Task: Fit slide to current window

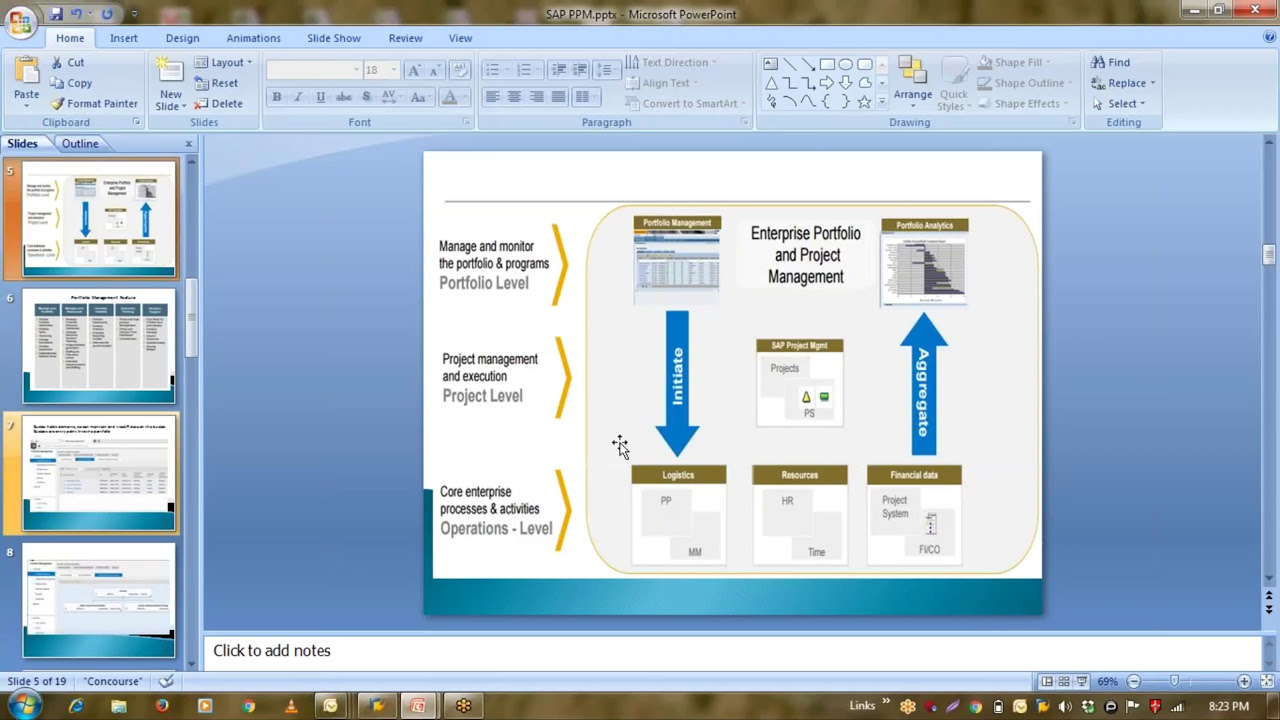Action: tap(1267, 681)
